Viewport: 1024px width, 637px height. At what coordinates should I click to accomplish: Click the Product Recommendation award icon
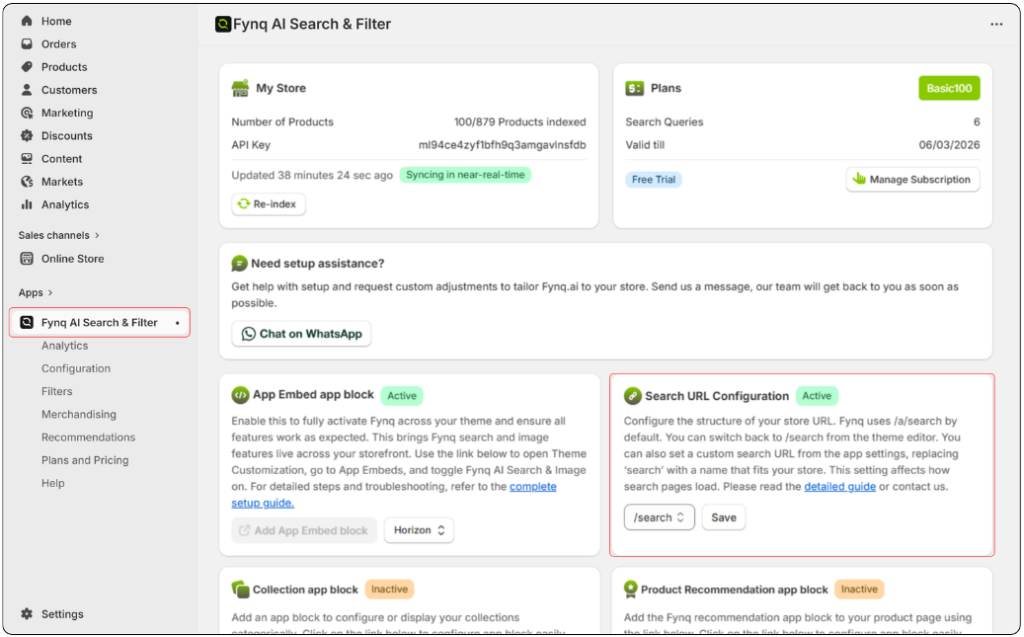click(630, 589)
